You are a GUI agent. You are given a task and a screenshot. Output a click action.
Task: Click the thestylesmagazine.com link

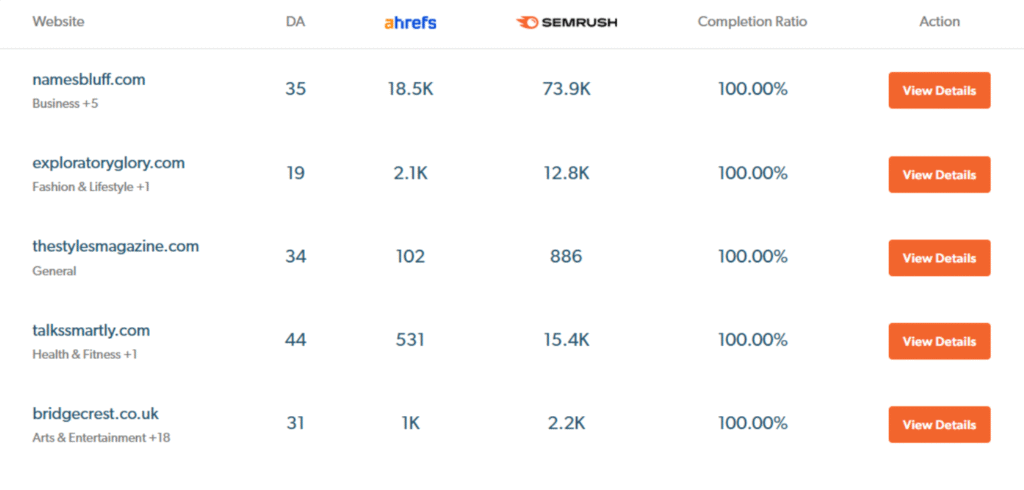point(116,247)
